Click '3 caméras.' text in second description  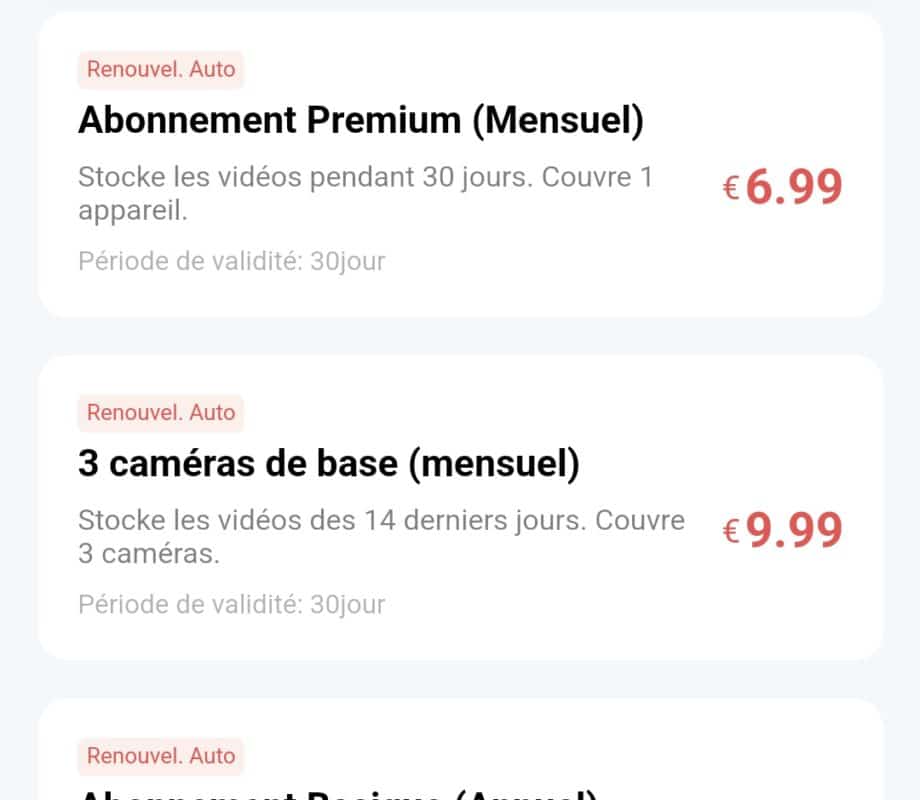click(x=149, y=554)
